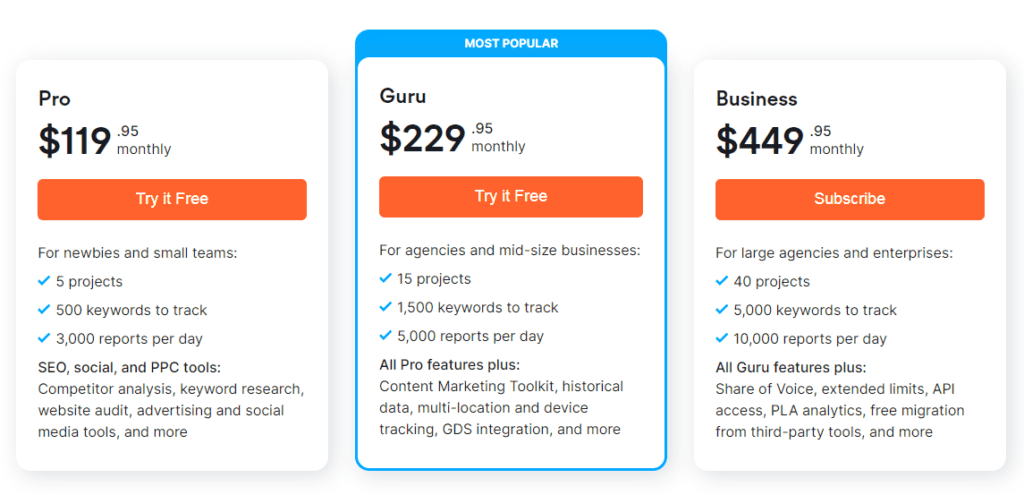The height and width of the screenshot is (495, 1024).
Task: Click the checkmark next to 500 keywords
Action: (x=44, y=310)
